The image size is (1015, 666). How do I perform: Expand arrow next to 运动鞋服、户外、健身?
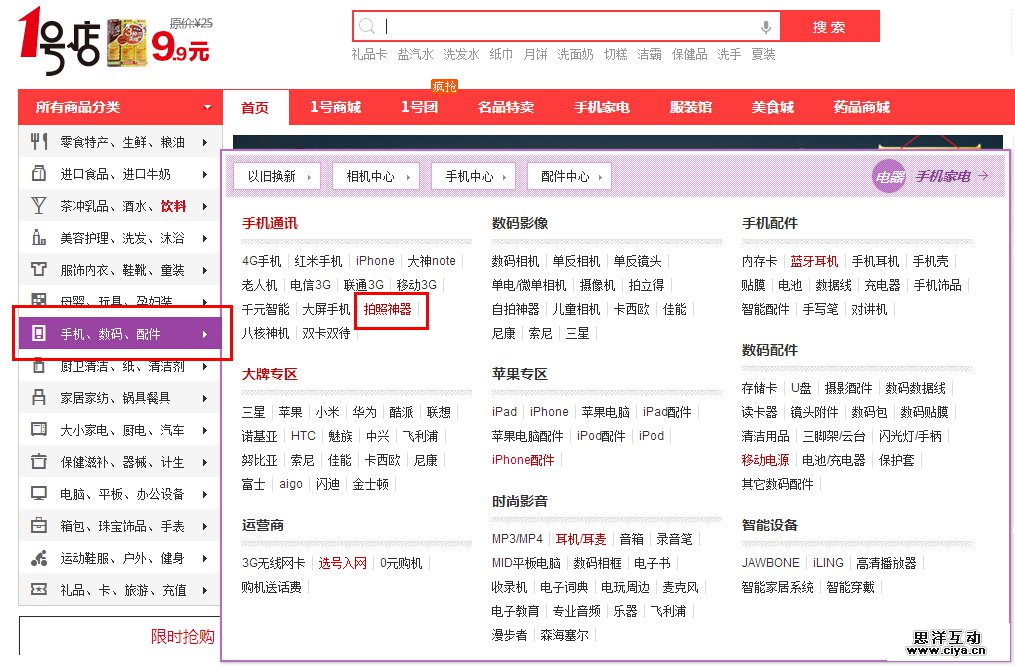click(205, 558)
